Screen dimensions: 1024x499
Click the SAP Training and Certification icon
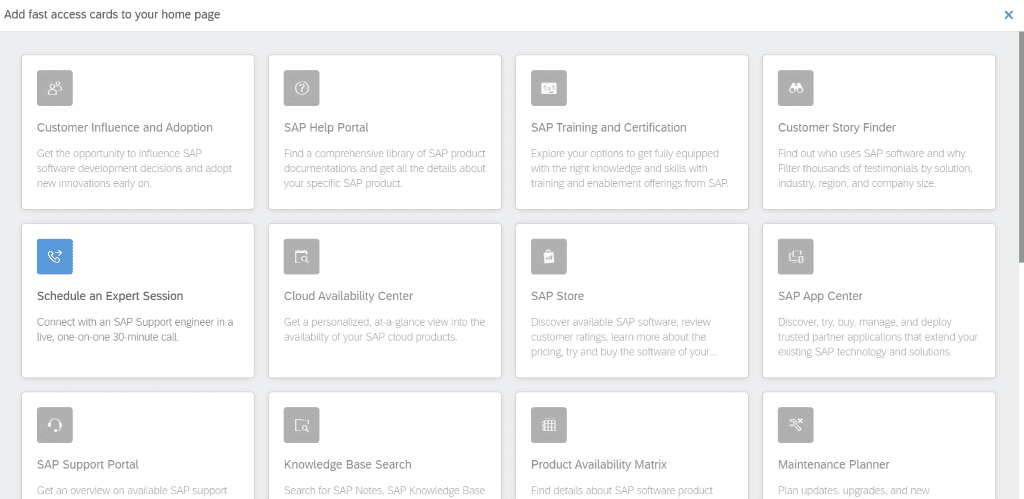(x=548, y=88)
